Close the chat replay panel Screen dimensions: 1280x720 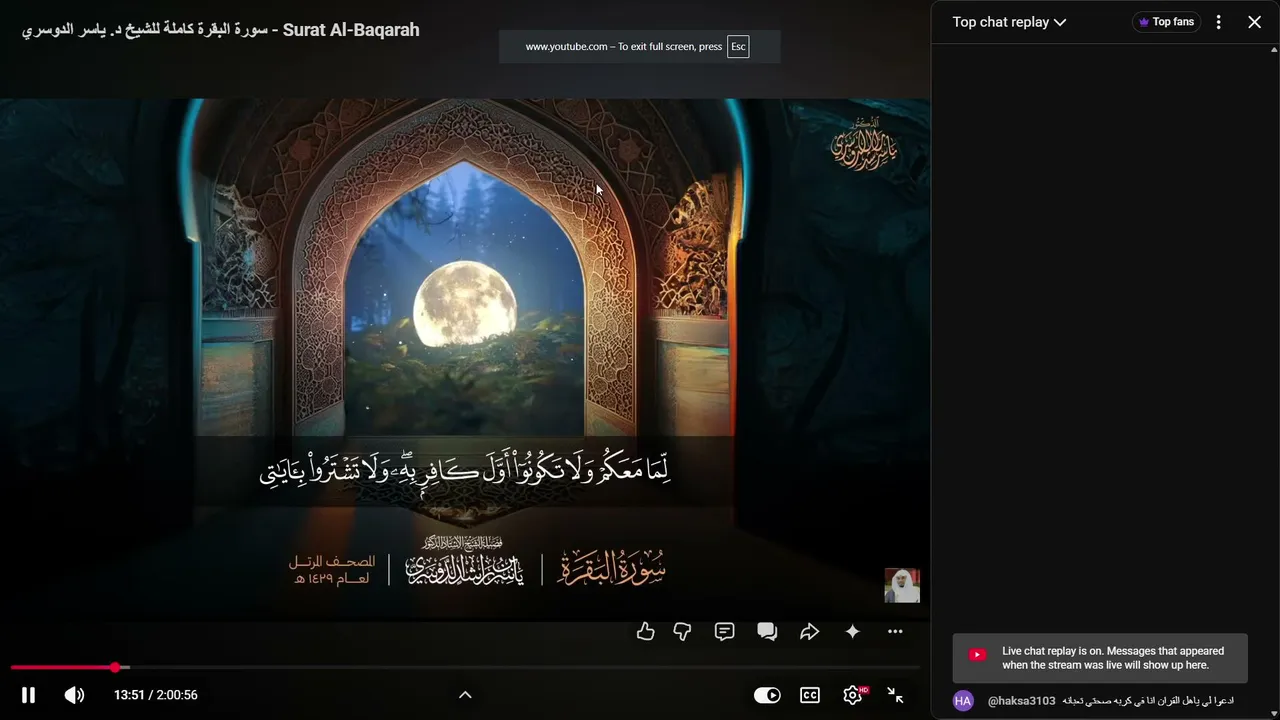(x=1254, y=22)
